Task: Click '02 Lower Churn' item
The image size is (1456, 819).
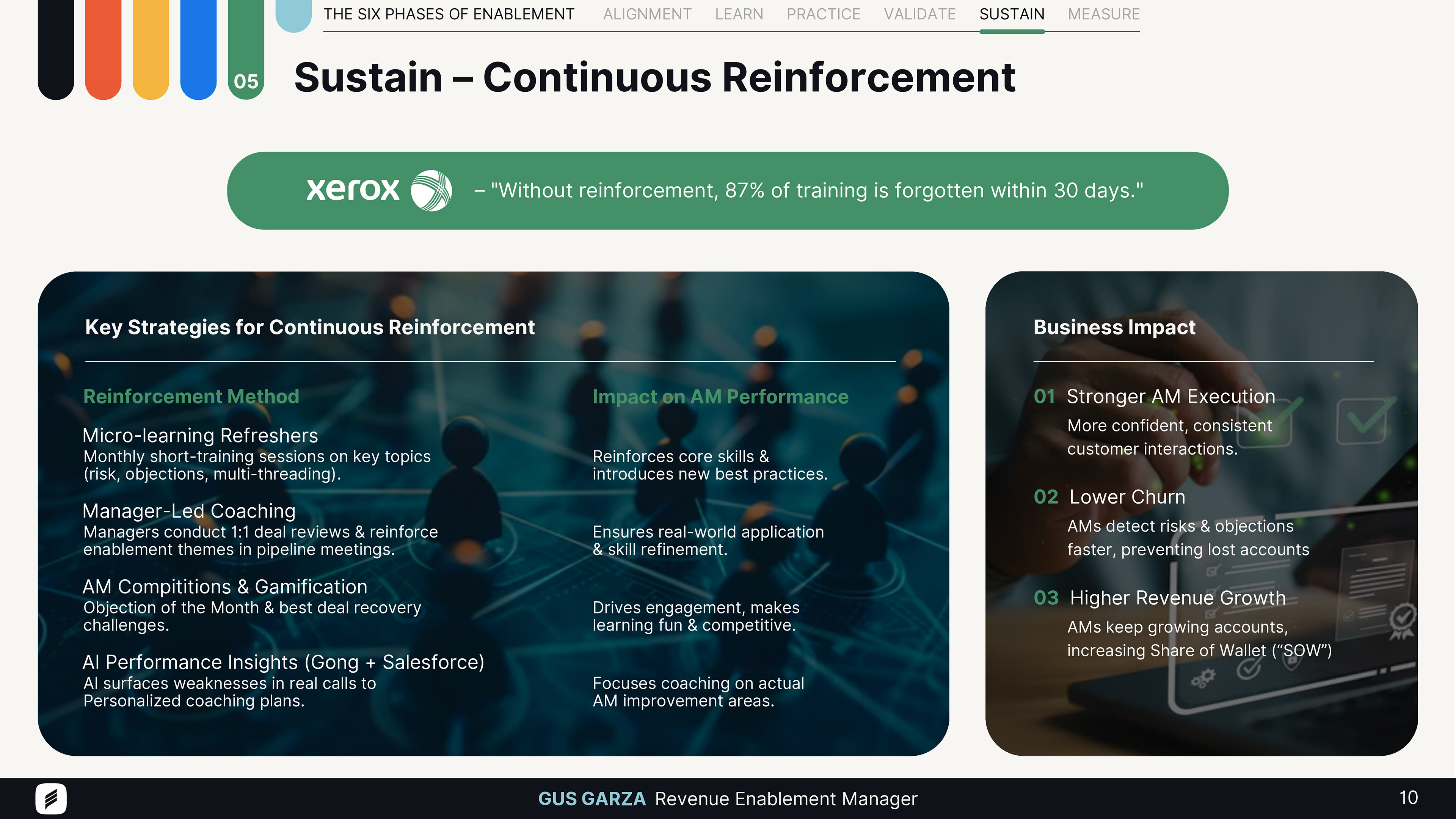Action: click(1109, 497)
